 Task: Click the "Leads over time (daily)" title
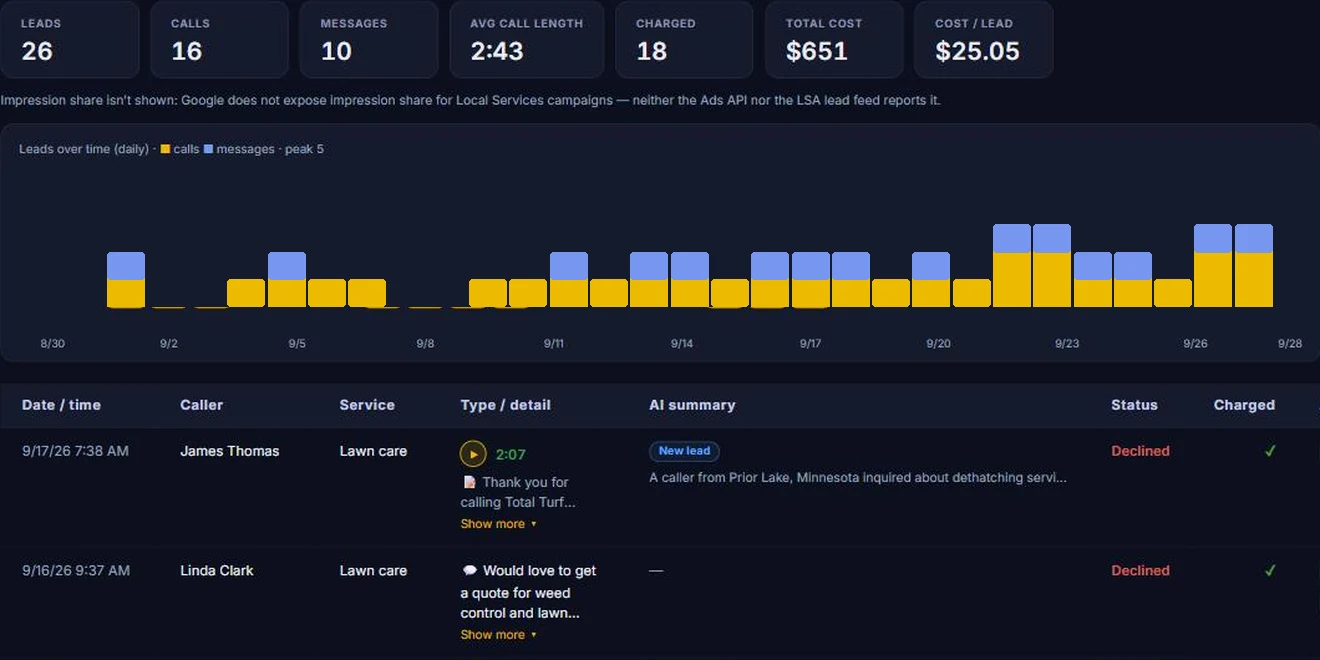point(84,149)
